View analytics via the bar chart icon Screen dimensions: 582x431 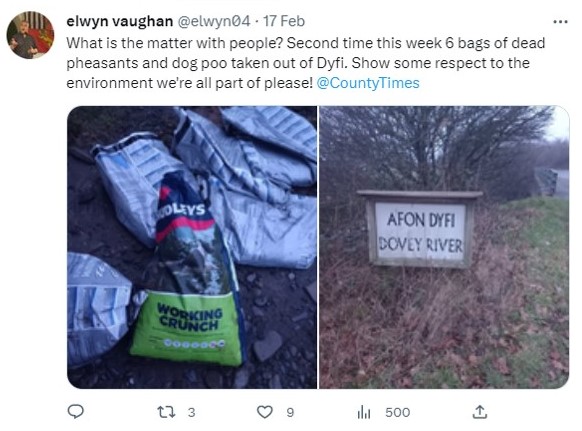click(364, 412)
